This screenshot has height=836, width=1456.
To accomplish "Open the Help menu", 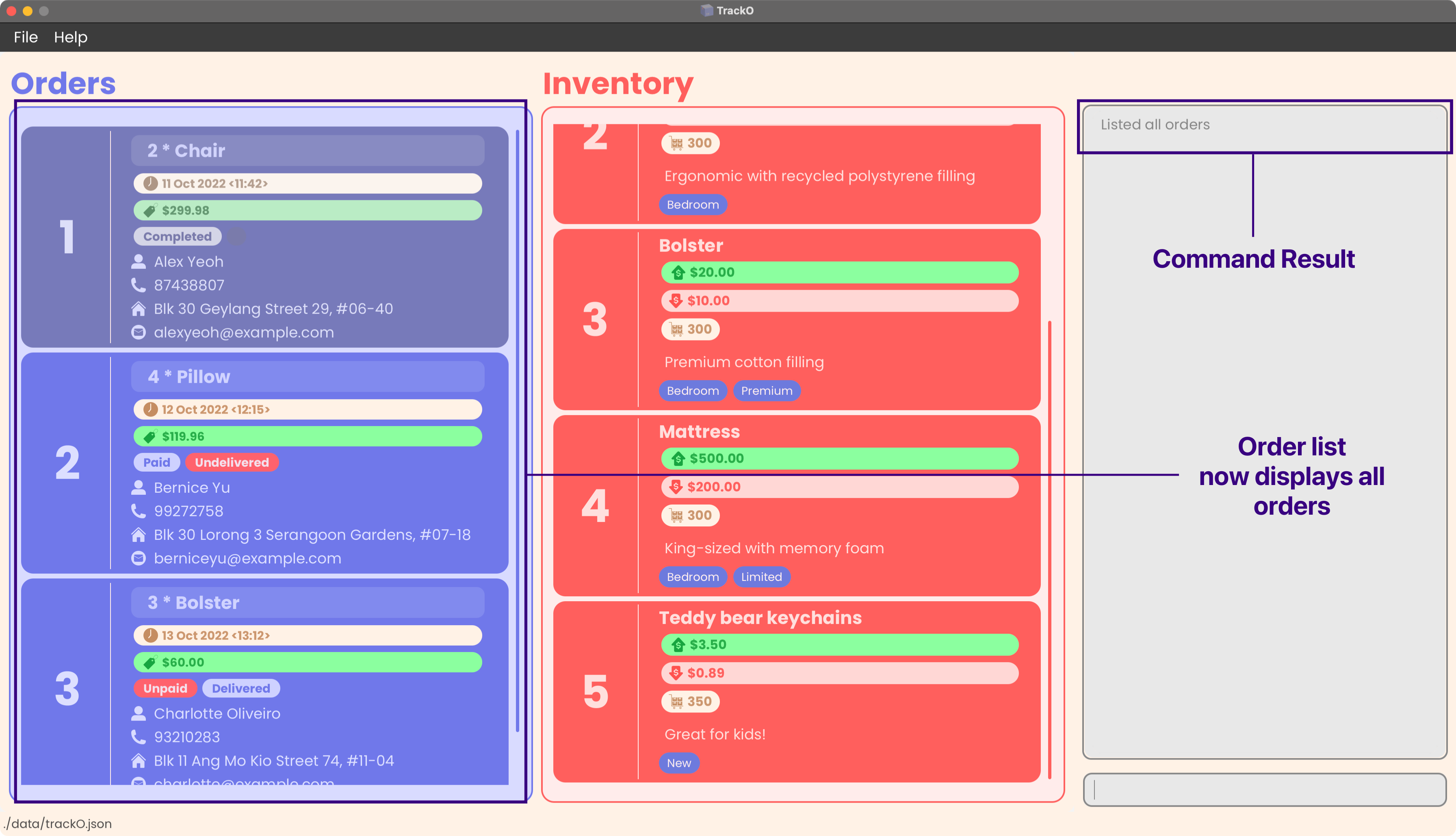I will tap(69, 37).
